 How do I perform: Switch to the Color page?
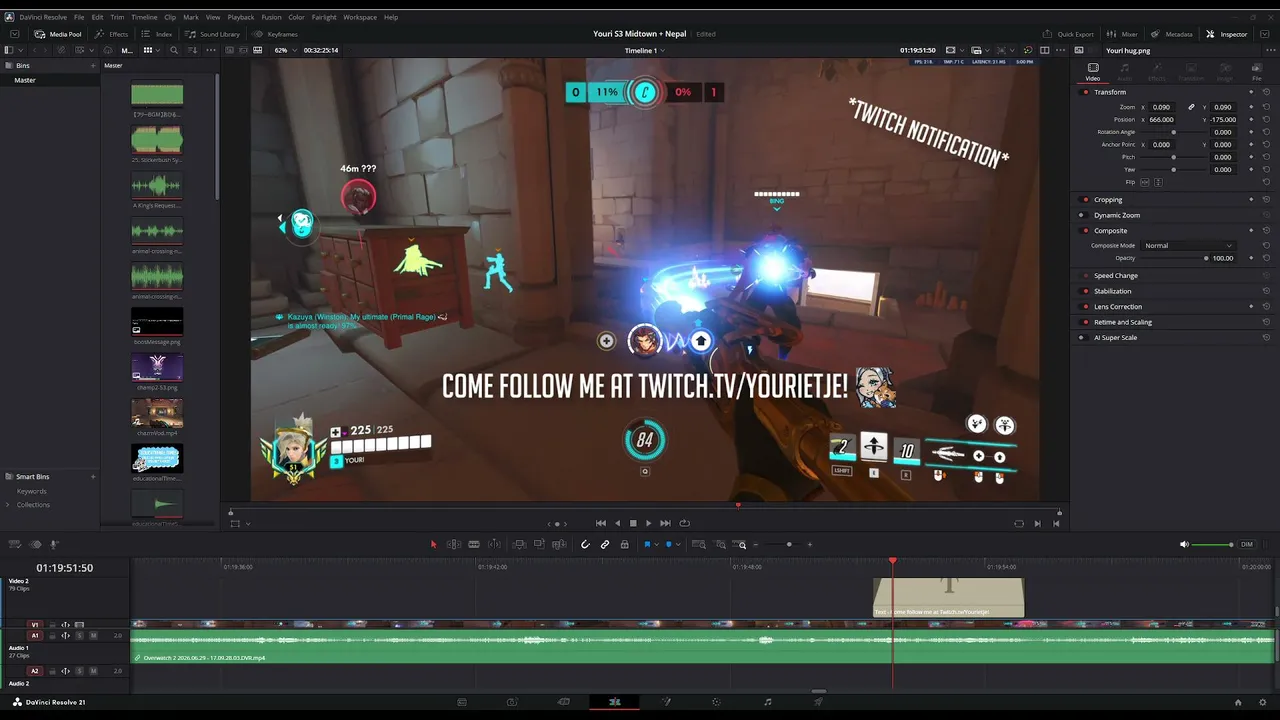(716, 702)
